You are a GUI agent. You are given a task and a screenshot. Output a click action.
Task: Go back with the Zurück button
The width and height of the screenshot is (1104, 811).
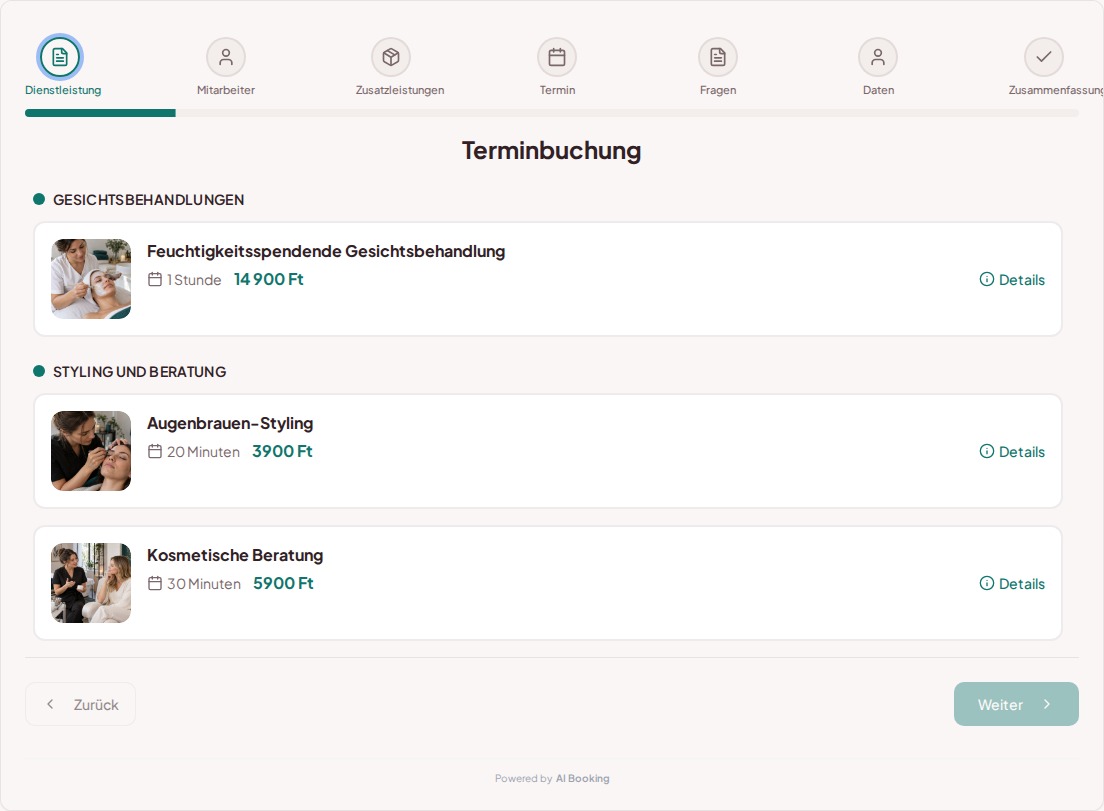tap(80, 704)
